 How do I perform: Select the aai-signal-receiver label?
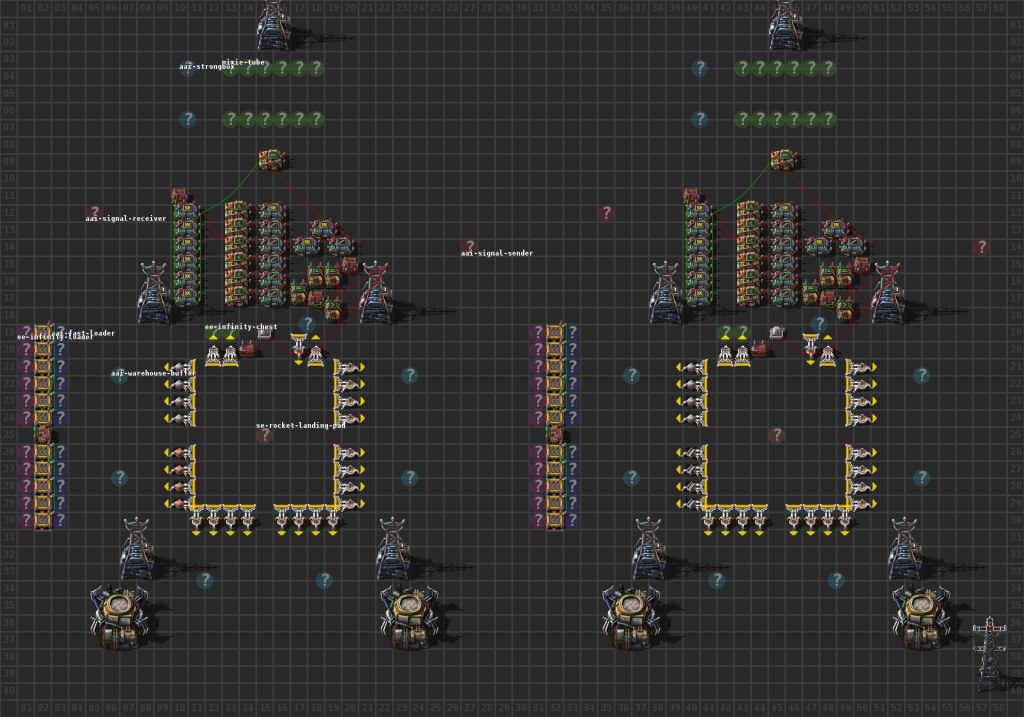125,218
